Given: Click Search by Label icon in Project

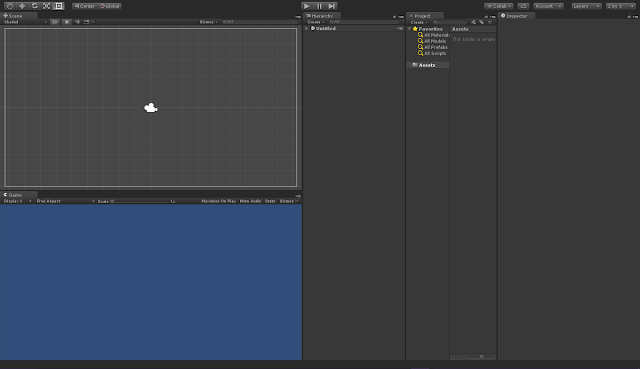Looking at the screenshot, I should 482,22.
